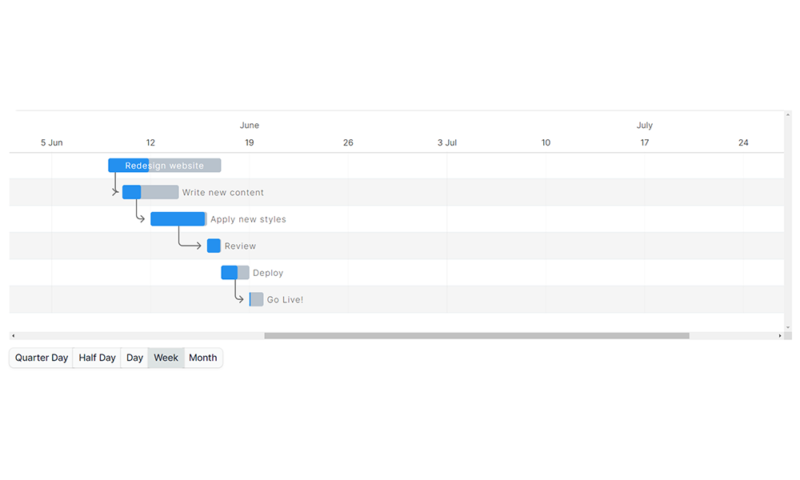The image size is (800, 480).
Task: Click the 3 Jul date header
Action: 447,143
